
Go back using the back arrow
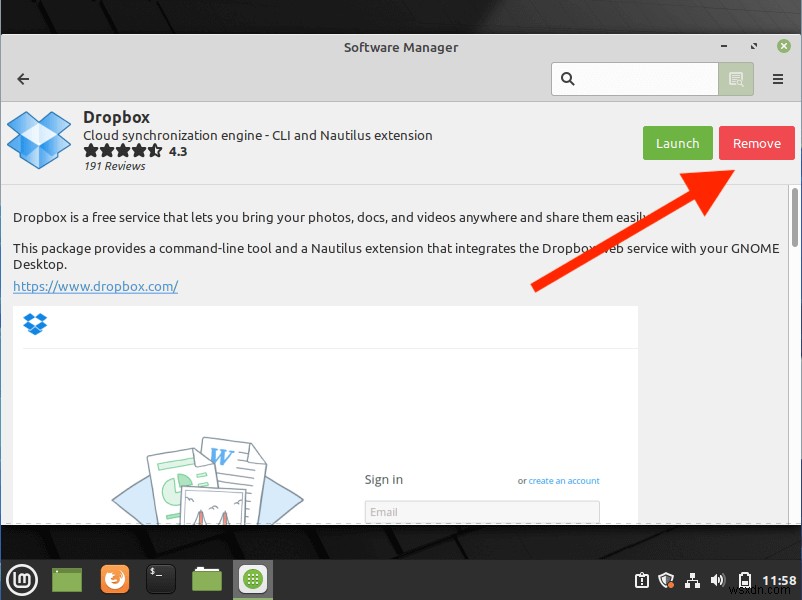click(22, 78)
